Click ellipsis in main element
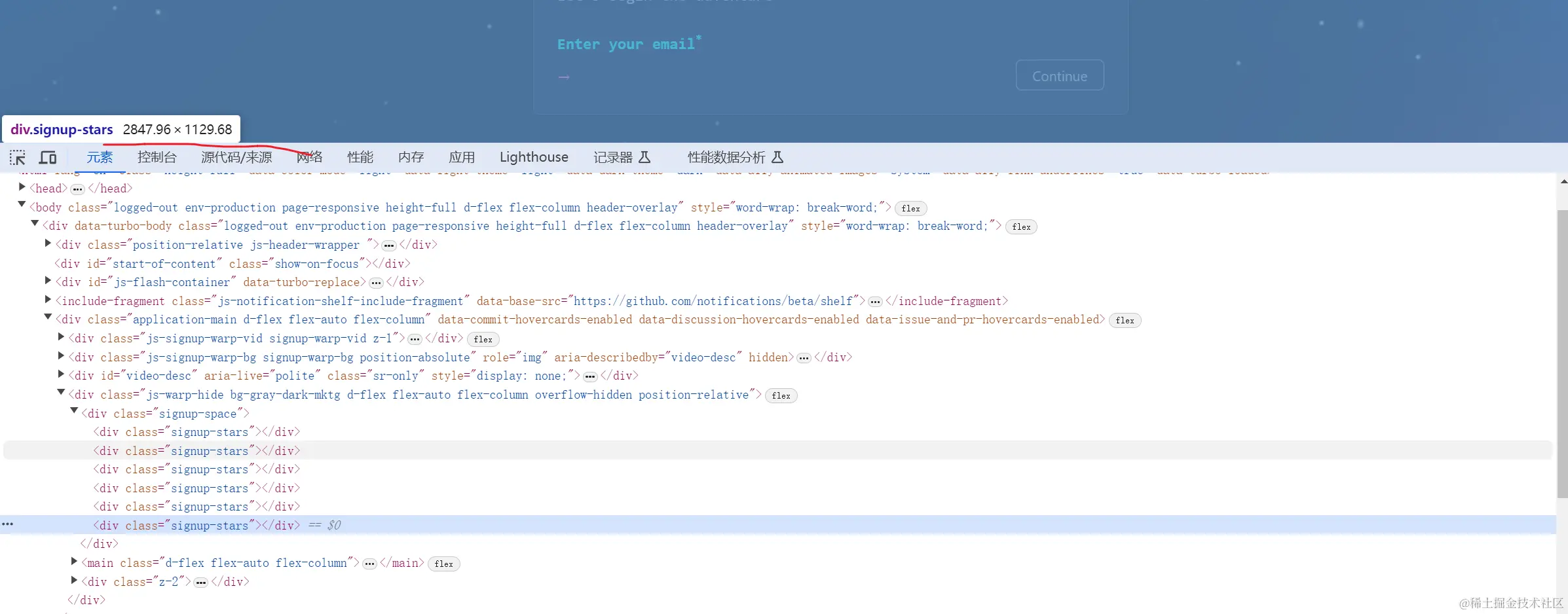This screenshot has height=614, width=1568. click(x=369, y=564)
